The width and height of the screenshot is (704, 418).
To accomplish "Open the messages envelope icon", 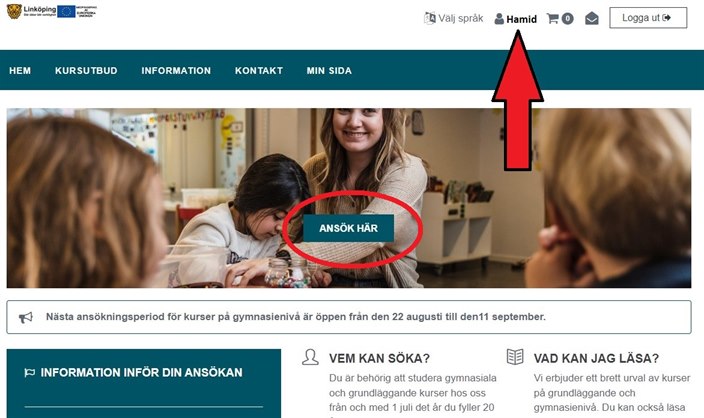I will [x=592, y=18].
